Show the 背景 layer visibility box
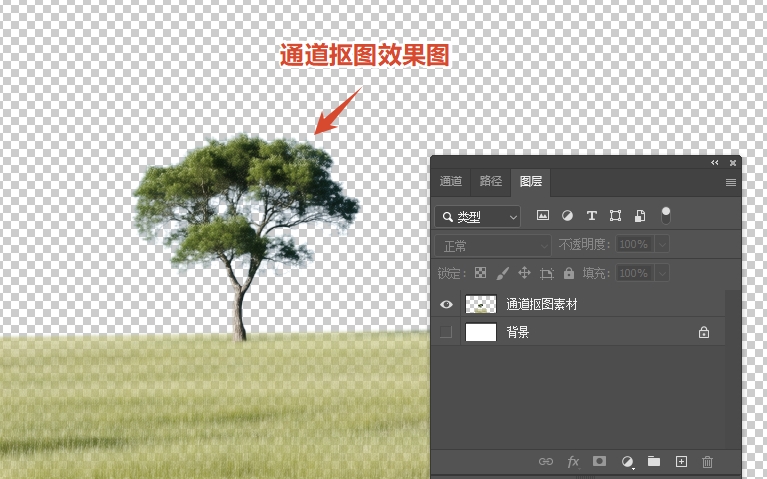 (x=446, y=332)
